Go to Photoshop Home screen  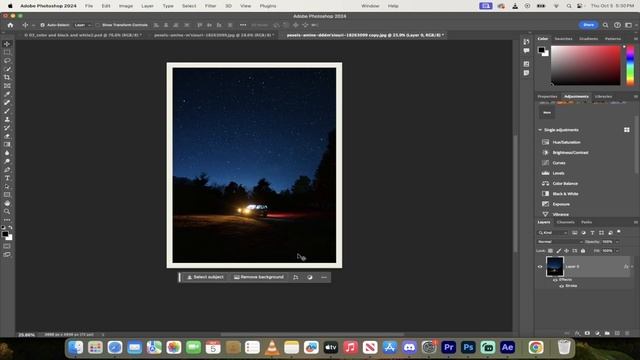click(x=10, y=25)
